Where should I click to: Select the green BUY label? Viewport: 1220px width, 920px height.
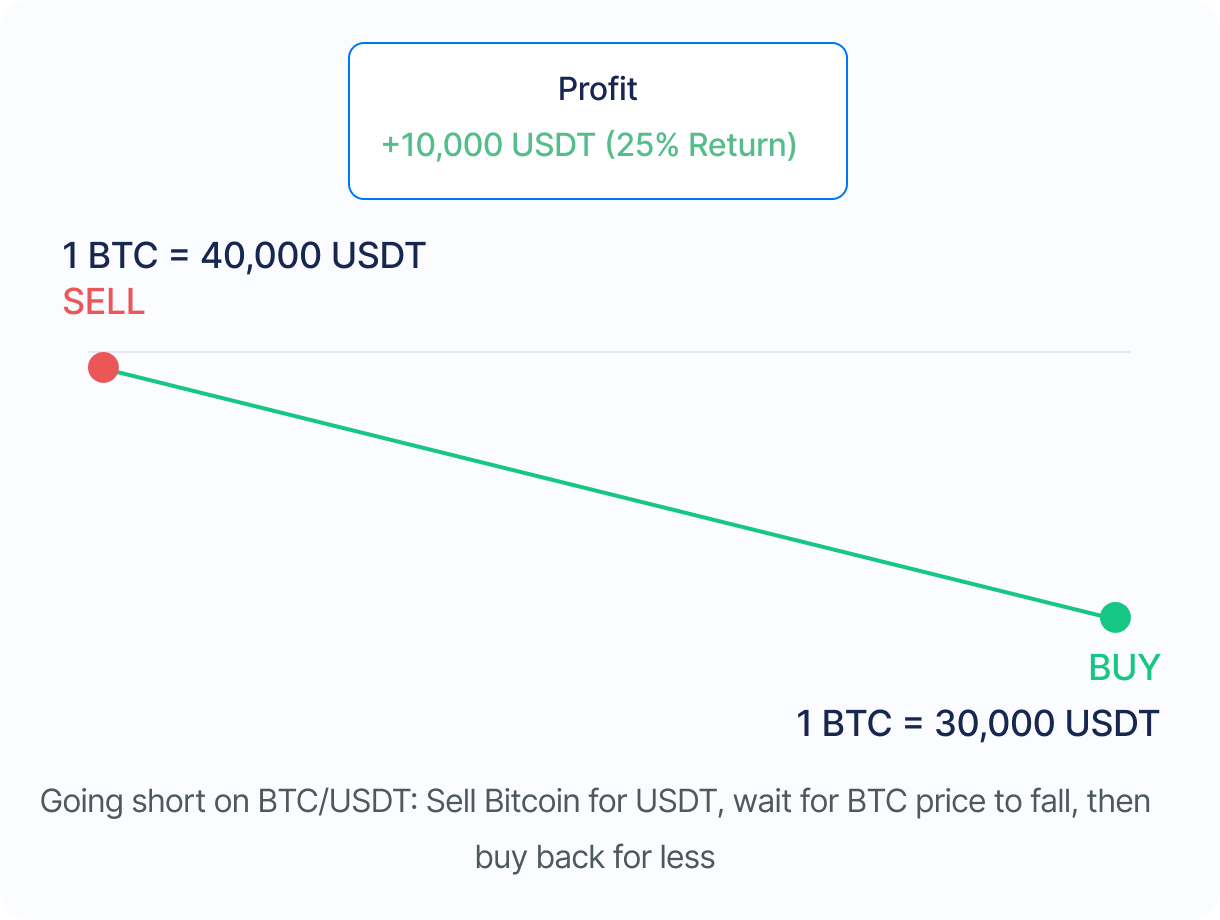click(1124, 667)
